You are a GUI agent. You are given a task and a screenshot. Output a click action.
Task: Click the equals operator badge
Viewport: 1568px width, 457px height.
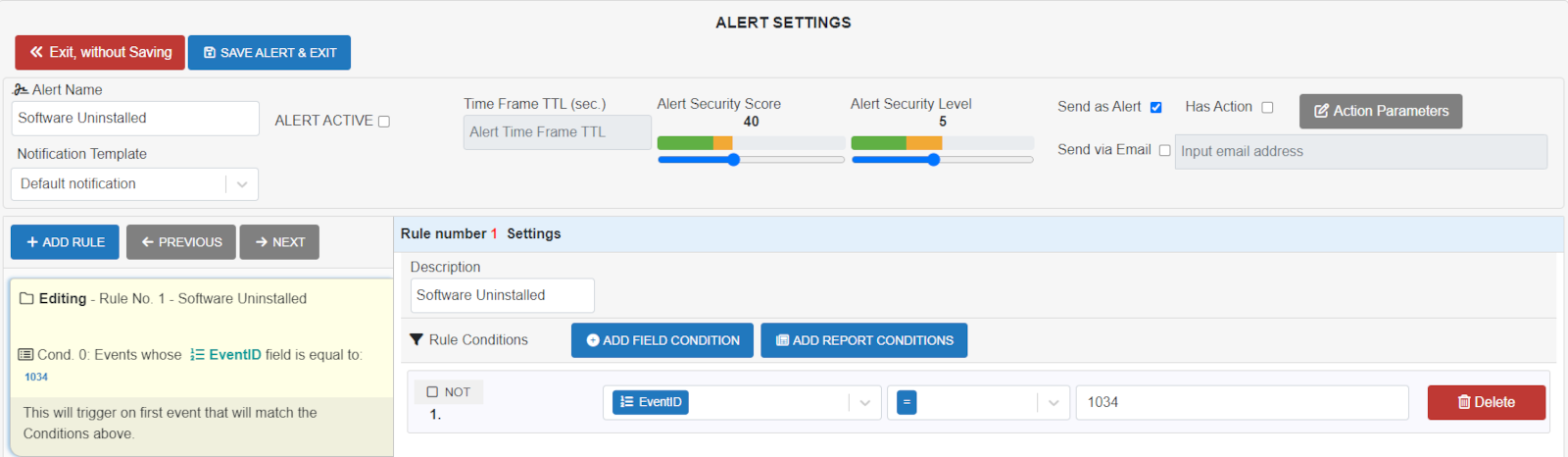pyautogui.click(x=906, y=402)
